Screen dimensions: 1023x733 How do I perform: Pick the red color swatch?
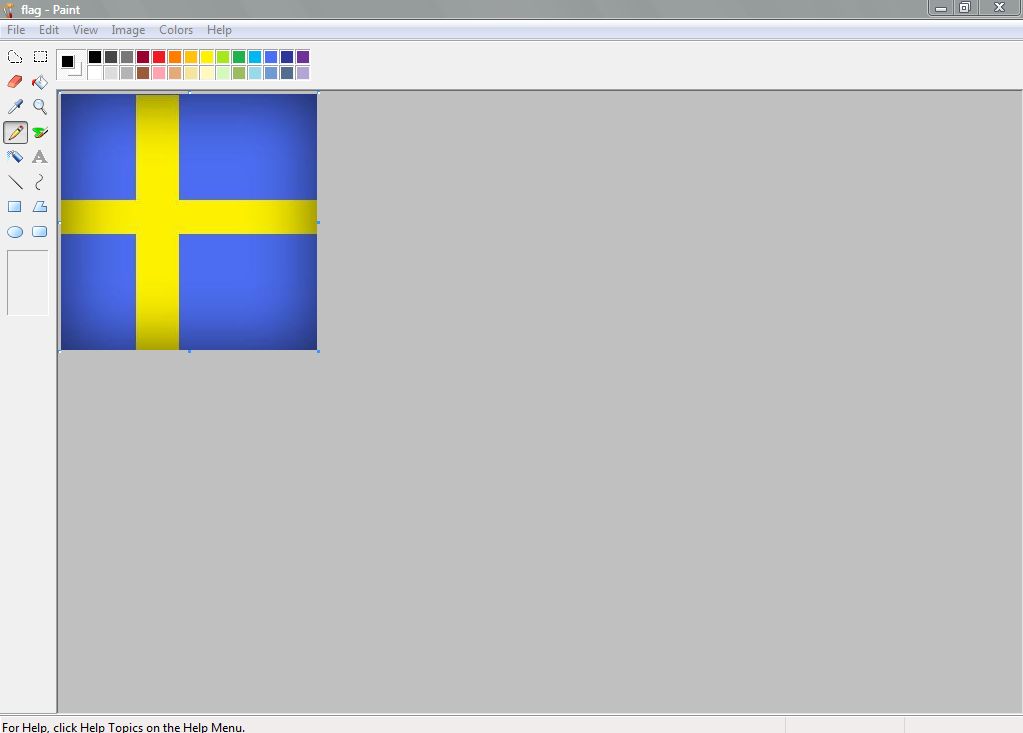coord(159,57)
